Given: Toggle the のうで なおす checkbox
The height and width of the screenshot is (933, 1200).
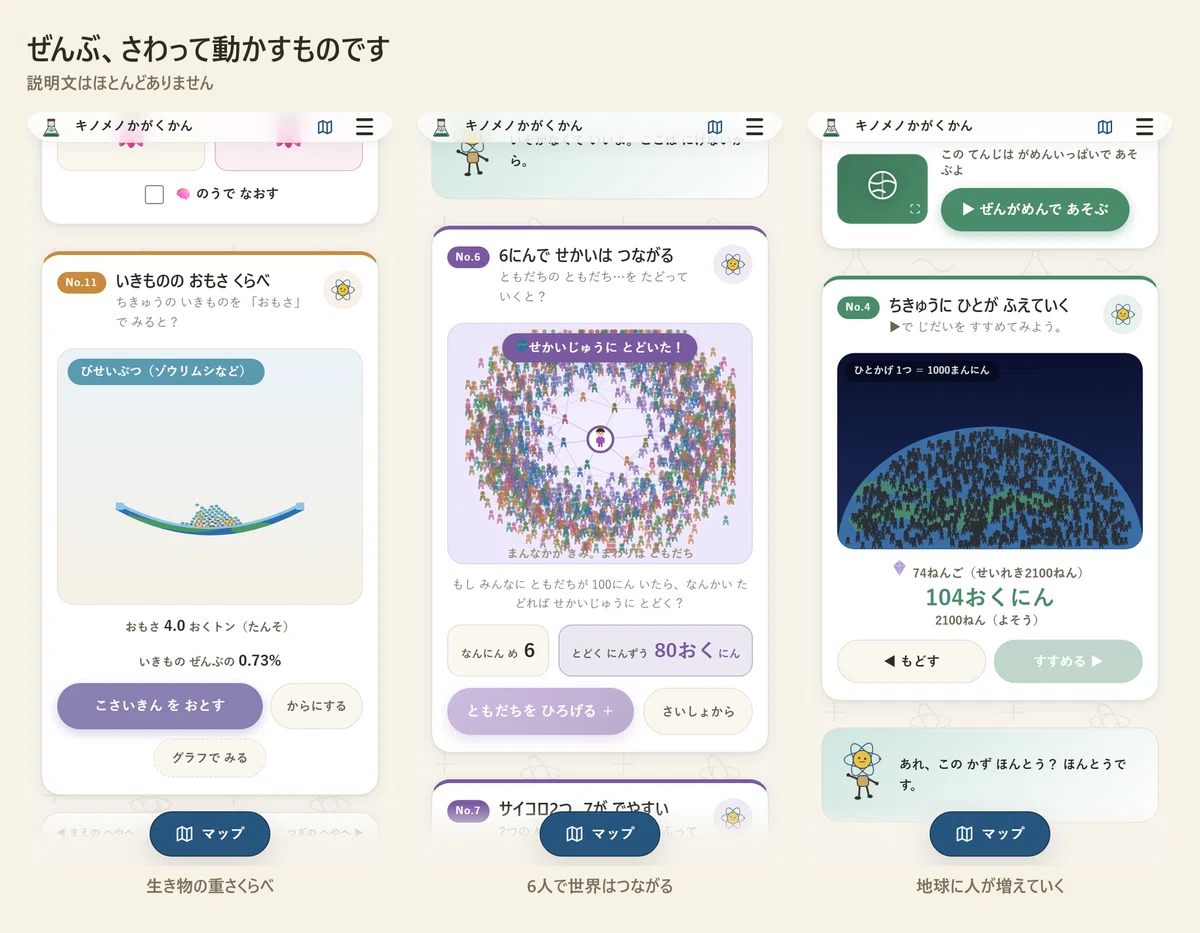Looking at the screenshot, I should click(154, 194).
